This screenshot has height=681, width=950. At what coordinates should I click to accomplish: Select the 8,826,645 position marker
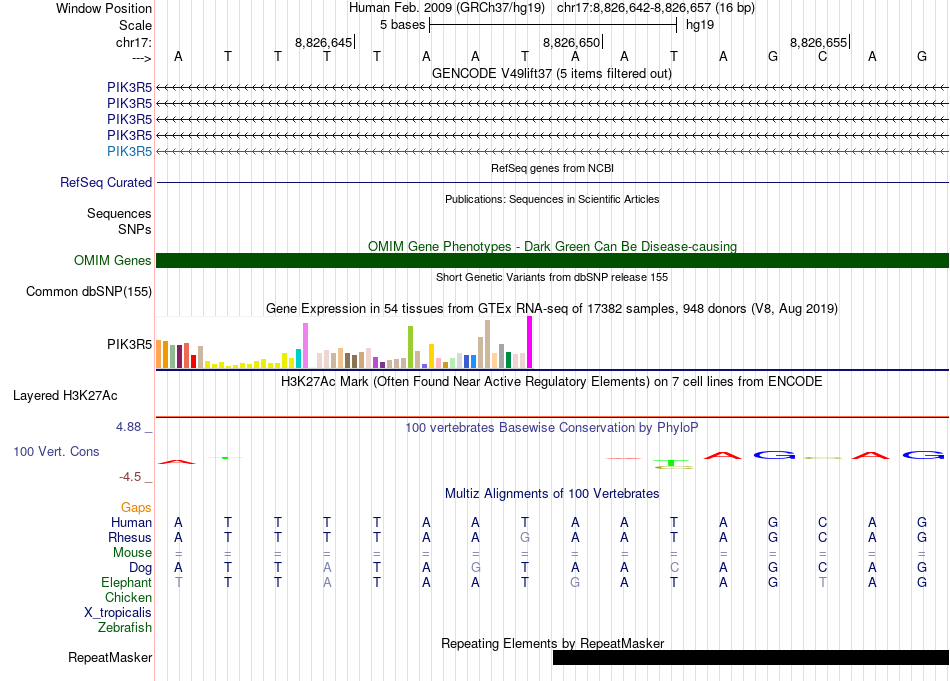324,42
